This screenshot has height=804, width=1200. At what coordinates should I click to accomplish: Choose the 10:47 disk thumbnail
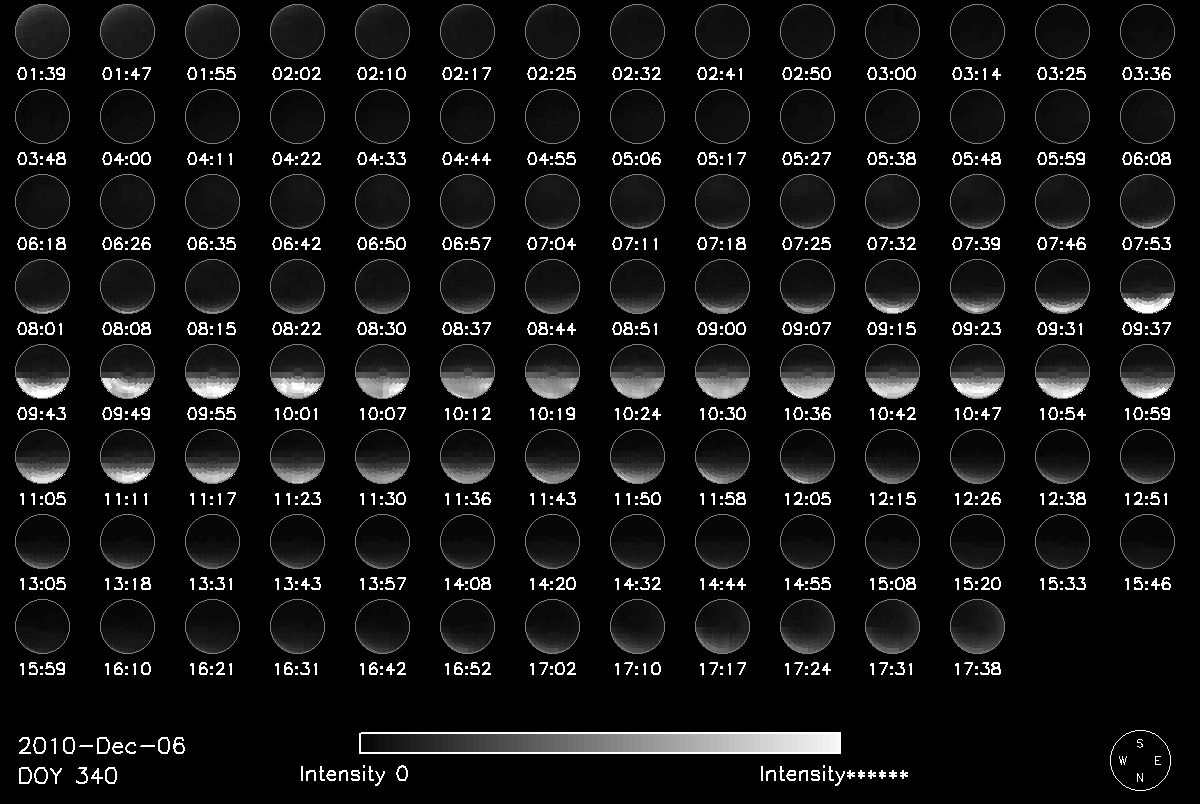click(977, 373)
